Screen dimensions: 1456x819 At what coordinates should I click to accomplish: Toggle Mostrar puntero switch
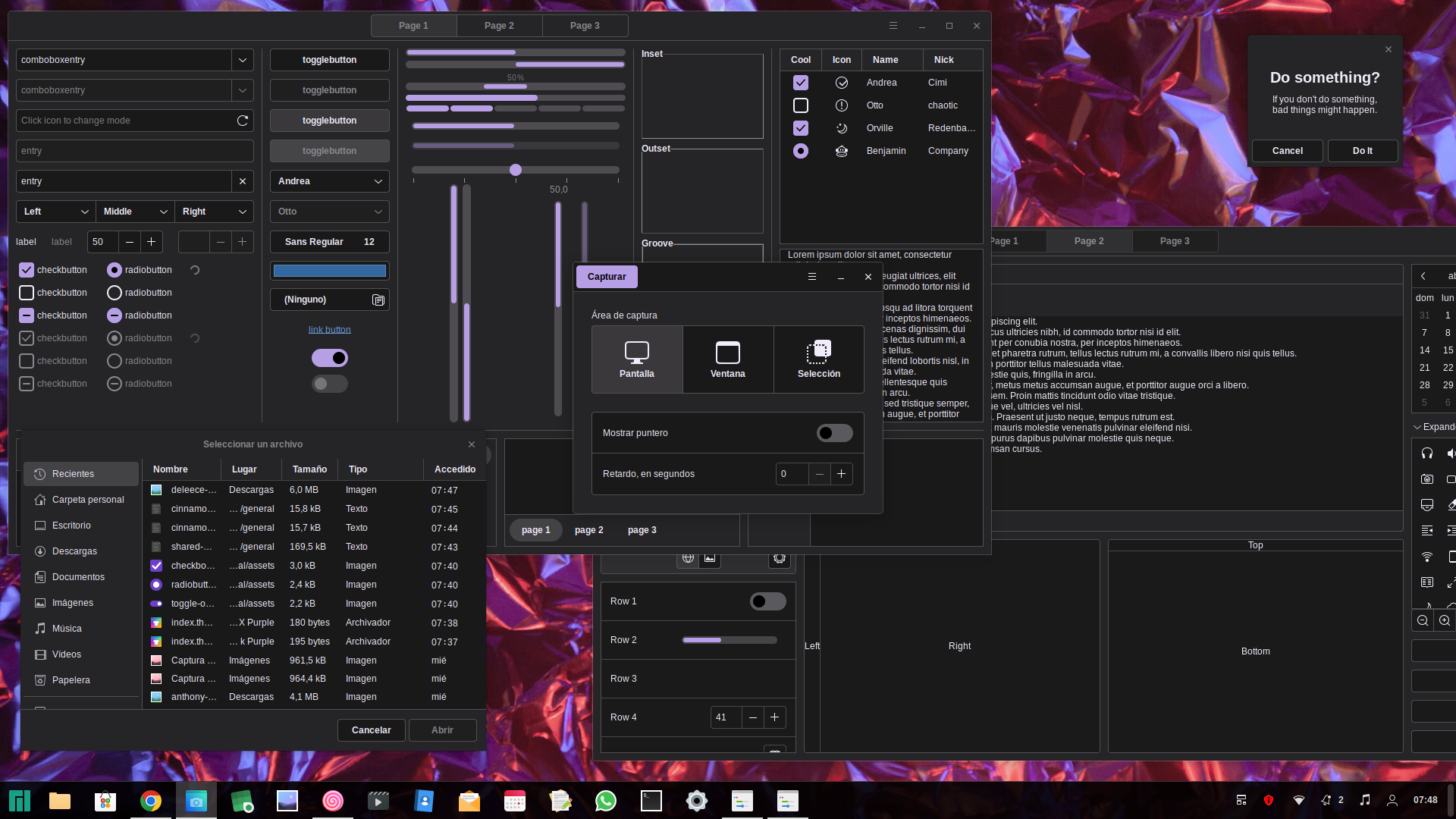click(834, 433)
